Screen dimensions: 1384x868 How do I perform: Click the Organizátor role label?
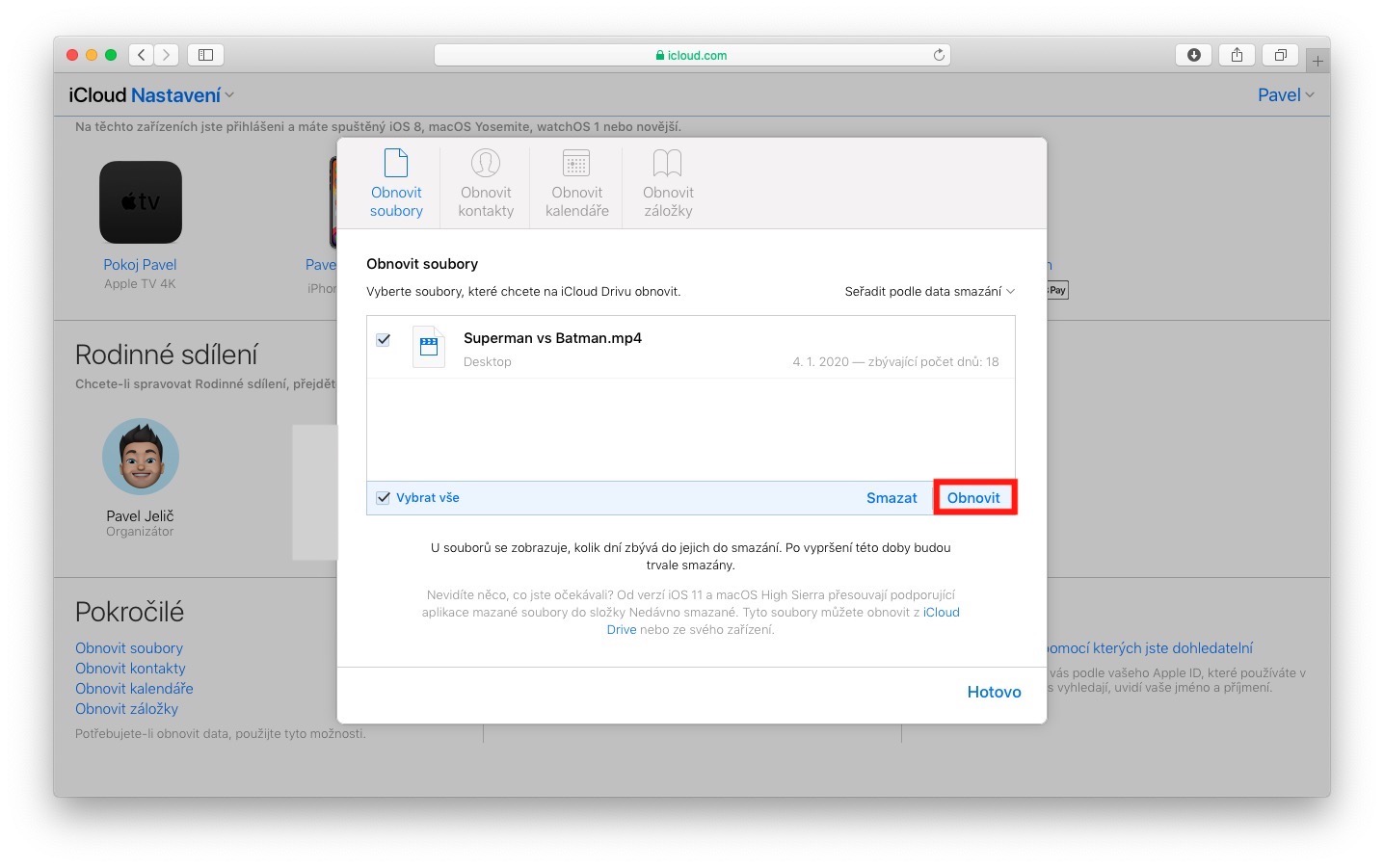click(140, 532)
